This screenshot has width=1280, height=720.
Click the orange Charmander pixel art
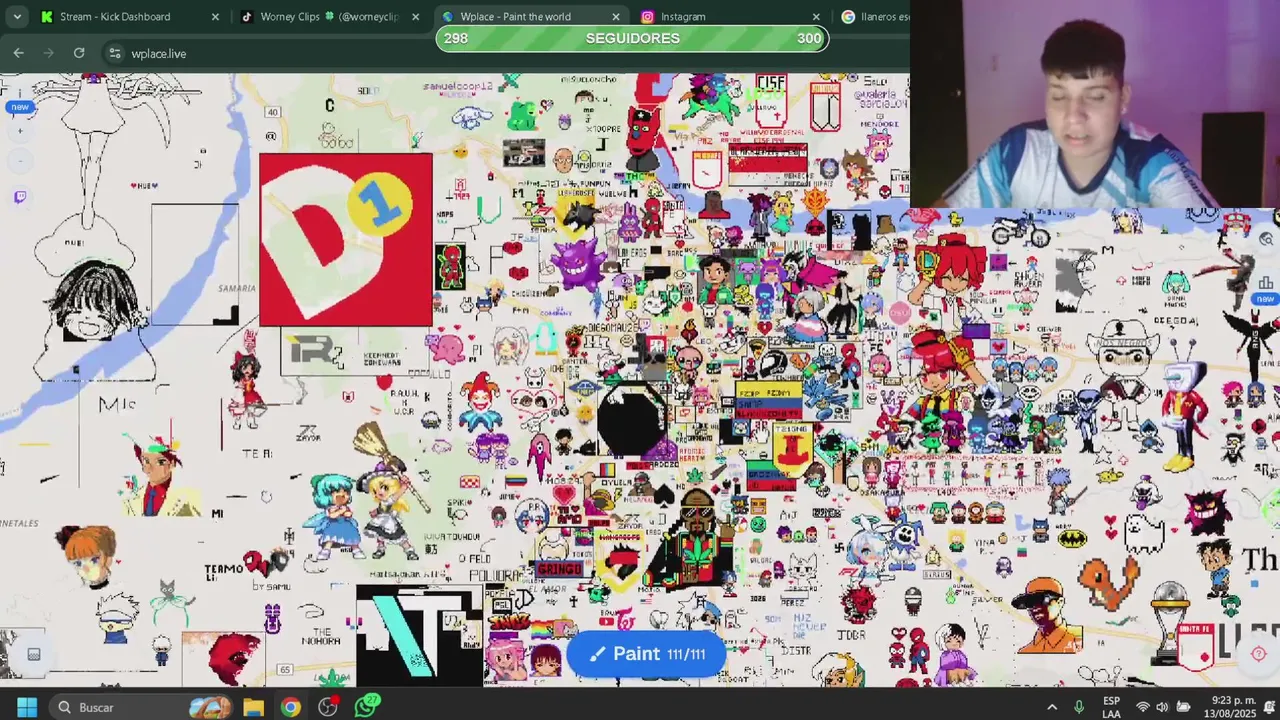(x=1108, y=581)
